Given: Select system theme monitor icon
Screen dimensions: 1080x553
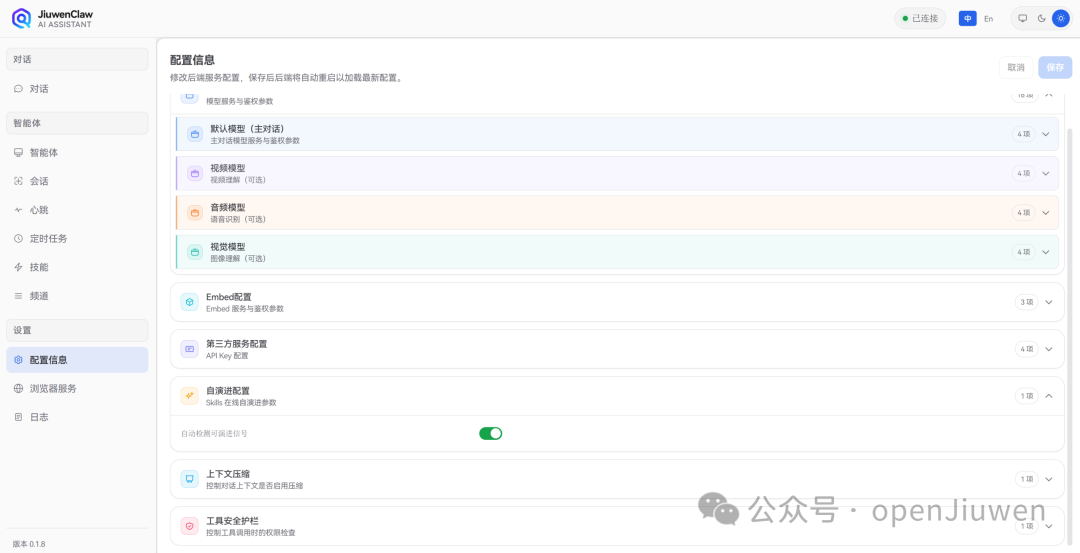Looking at the screenshot, I should [x=1023, y=19].
